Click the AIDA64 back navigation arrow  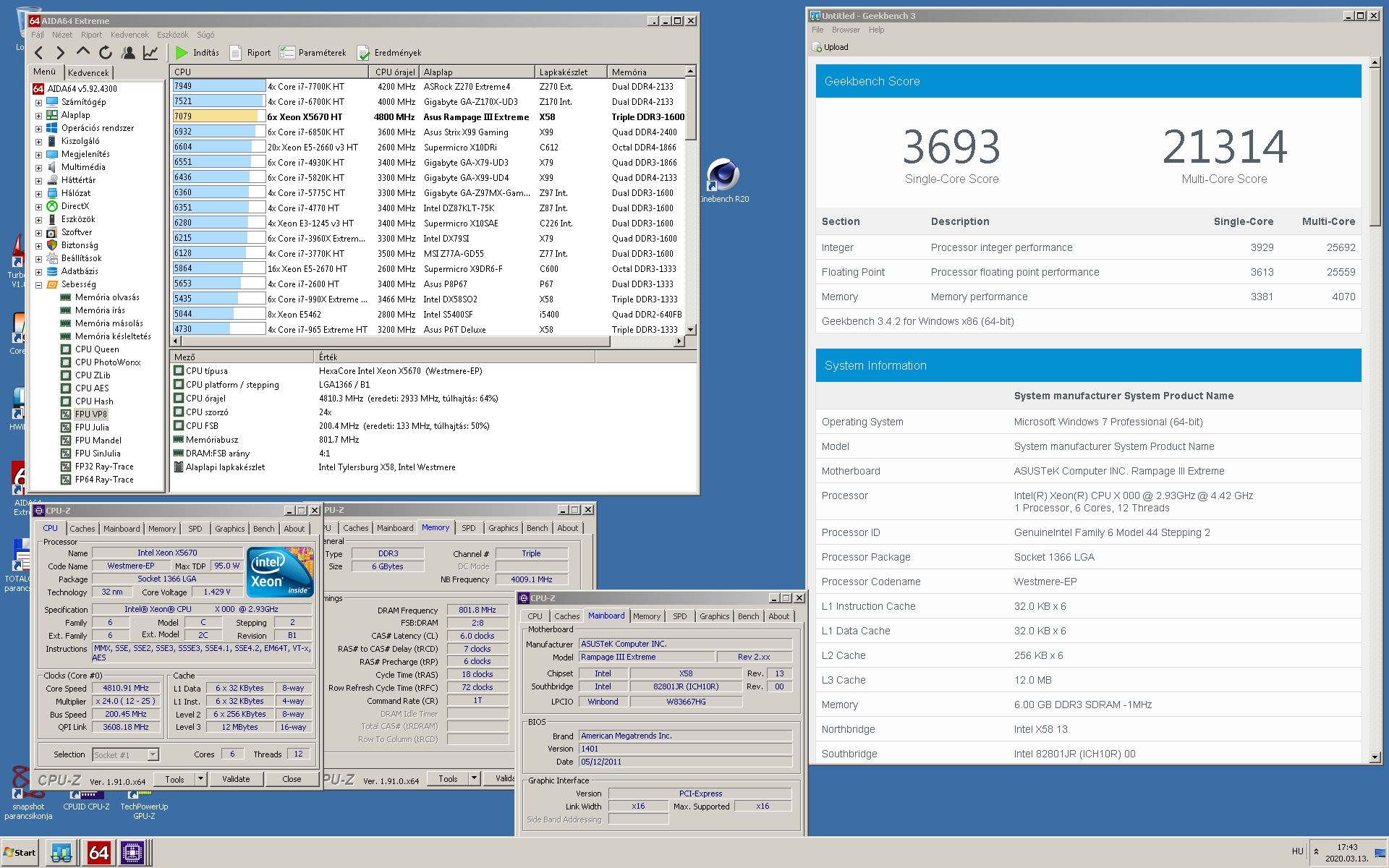39,53
